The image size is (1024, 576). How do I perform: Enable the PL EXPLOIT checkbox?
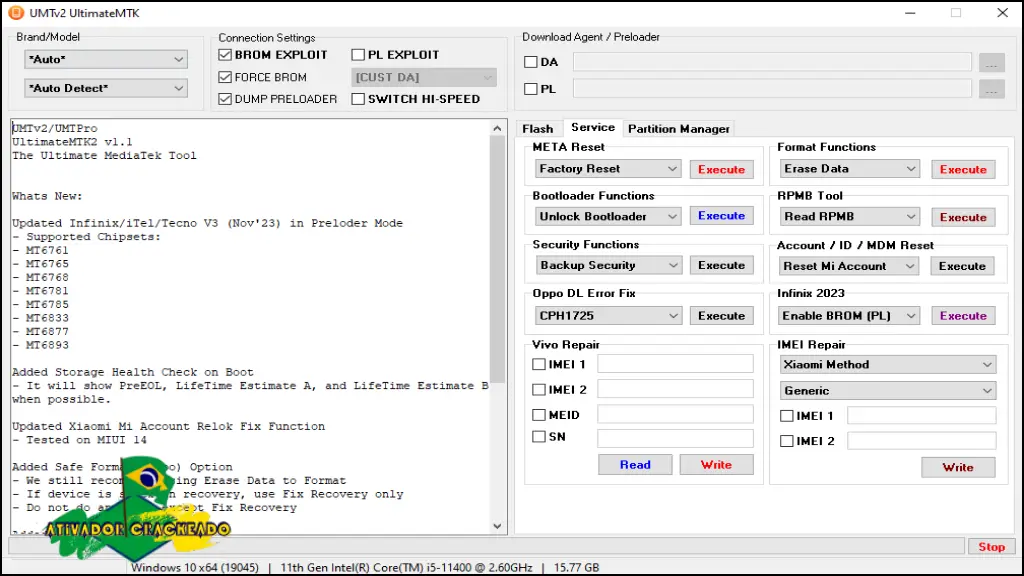tap(358, 55)
